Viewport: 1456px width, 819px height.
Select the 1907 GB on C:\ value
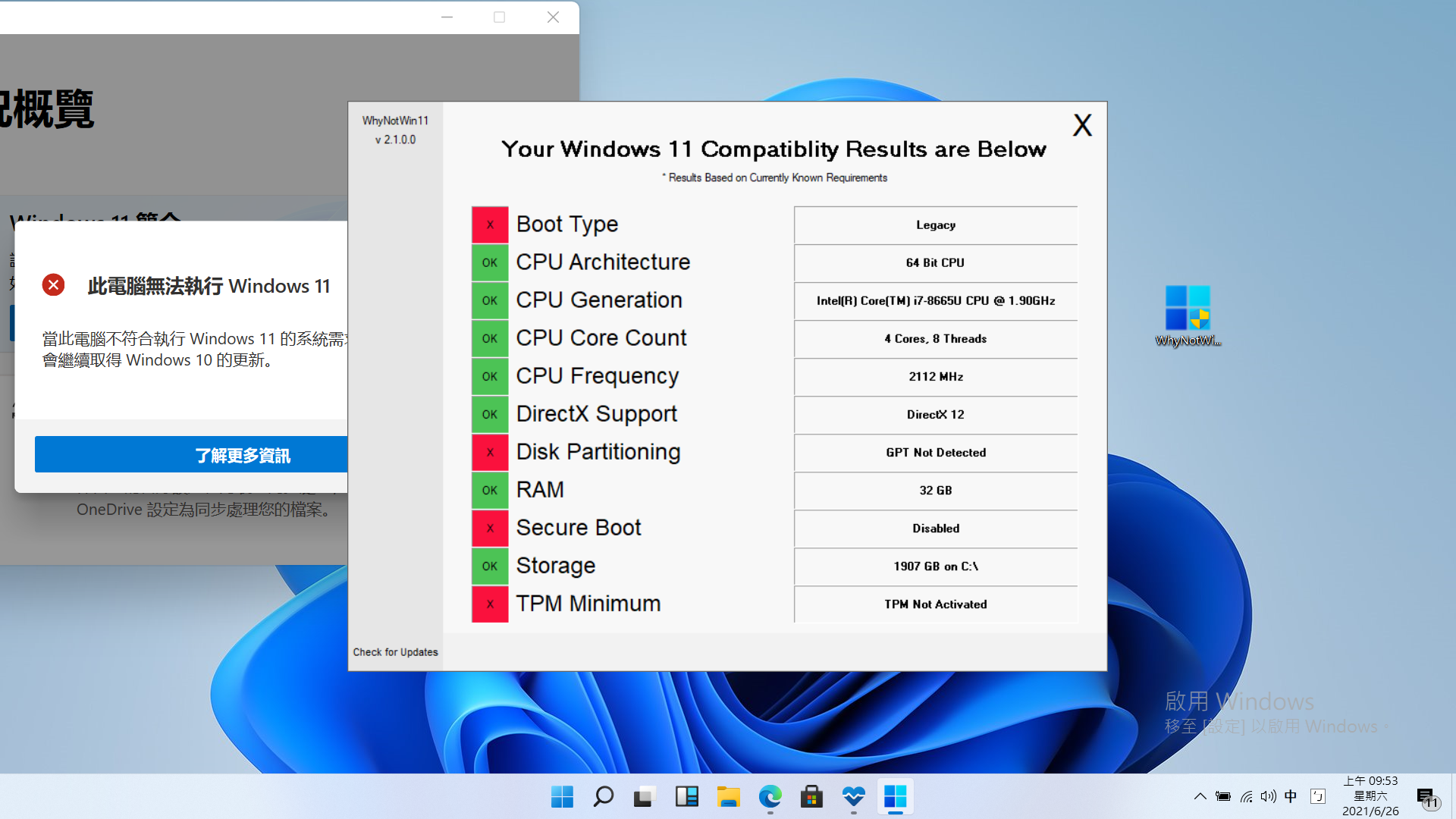click(936, 566)
